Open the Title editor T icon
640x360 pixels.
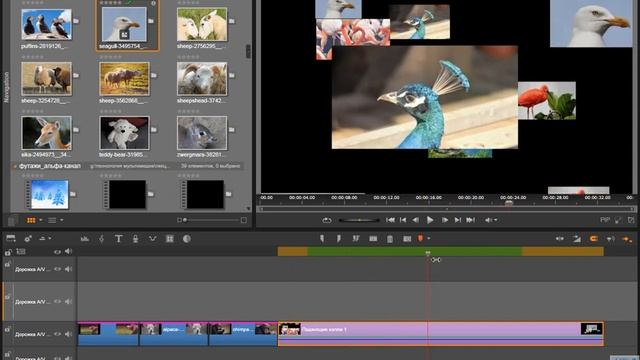[118, 239]
